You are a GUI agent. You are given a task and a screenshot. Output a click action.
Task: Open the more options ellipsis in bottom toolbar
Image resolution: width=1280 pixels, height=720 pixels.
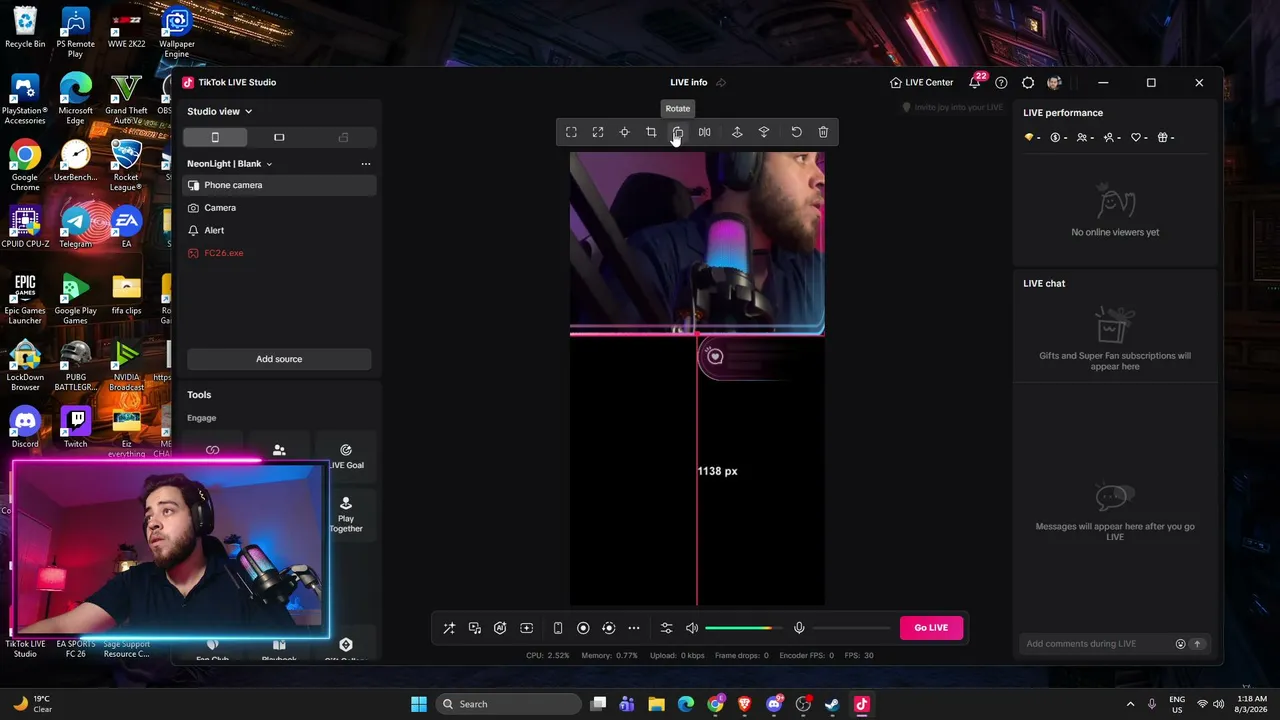pos(634,628)
